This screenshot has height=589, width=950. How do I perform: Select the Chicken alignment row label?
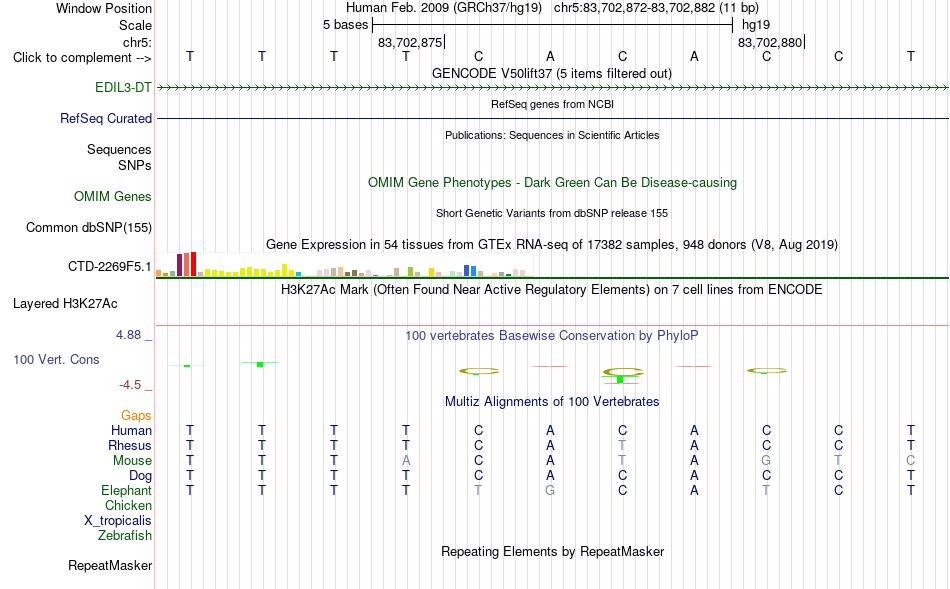(128, 505)
